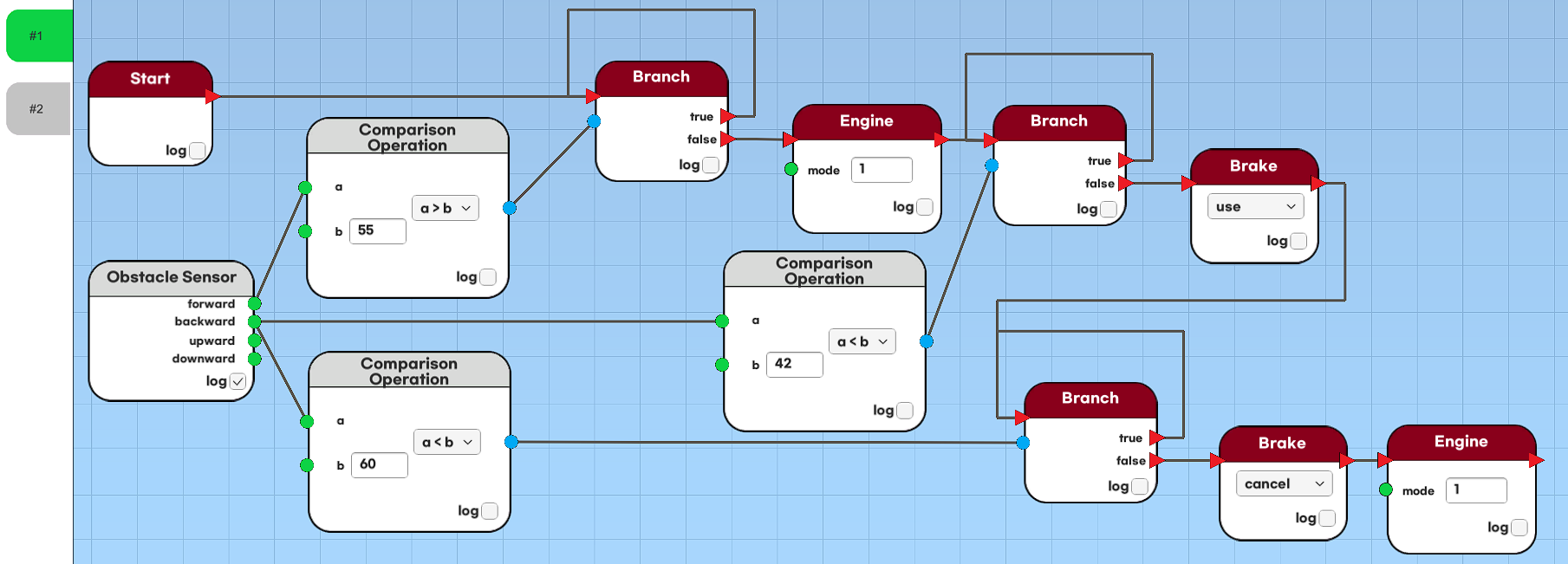Click blue output port of the b 42 Comparison
This screenshot has height=564, width=1568.
[x=927, y=341]
